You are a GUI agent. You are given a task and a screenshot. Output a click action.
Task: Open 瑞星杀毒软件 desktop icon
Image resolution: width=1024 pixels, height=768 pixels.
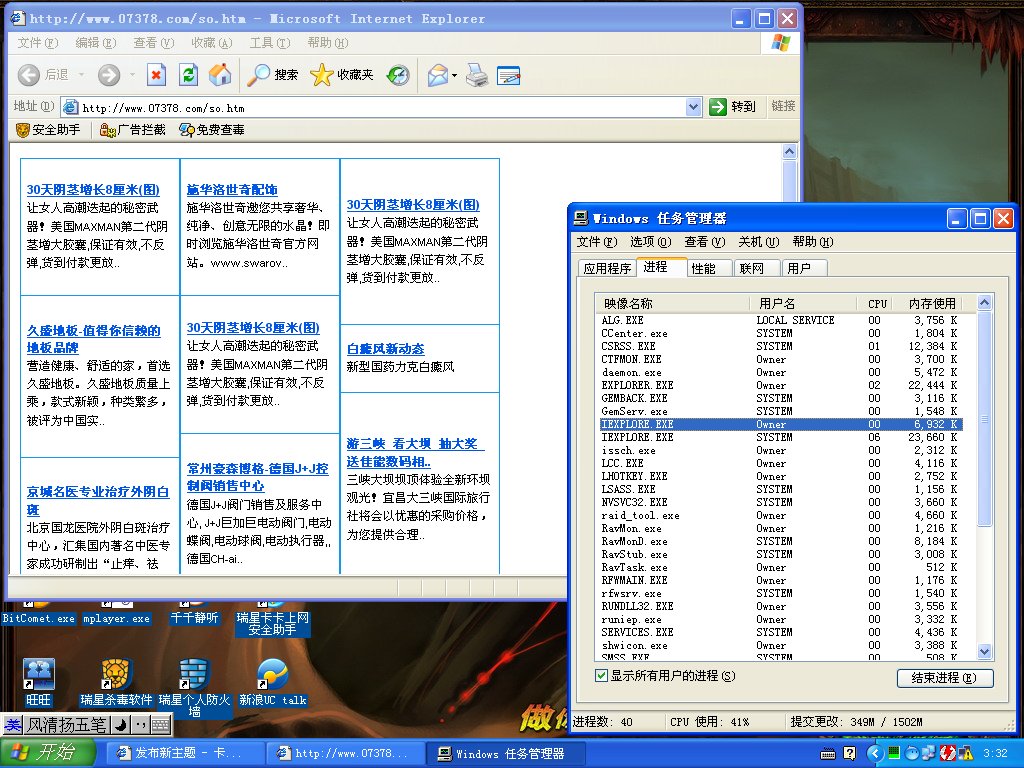(x=117, y=675)
